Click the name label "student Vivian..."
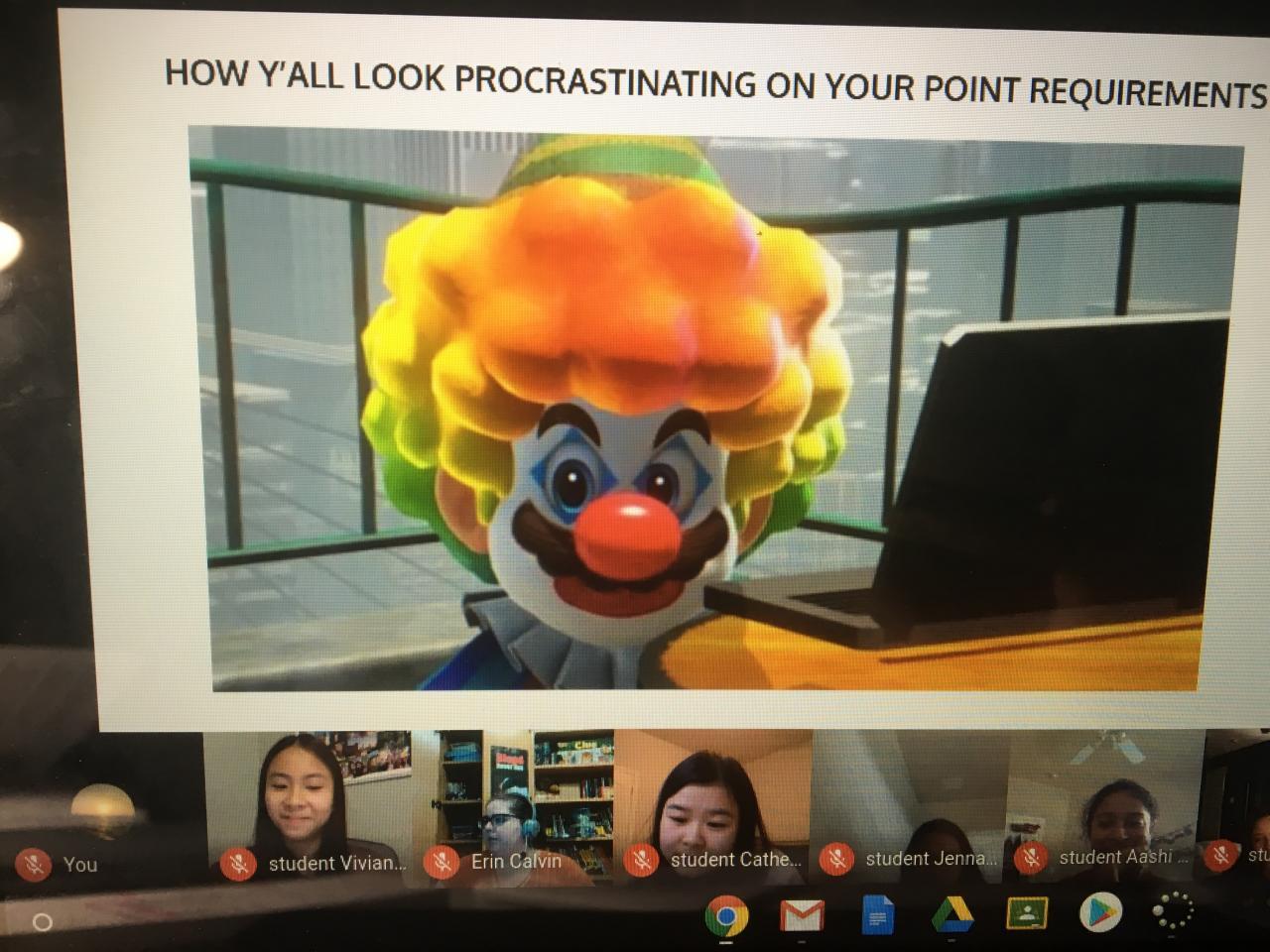 point(337,864)
